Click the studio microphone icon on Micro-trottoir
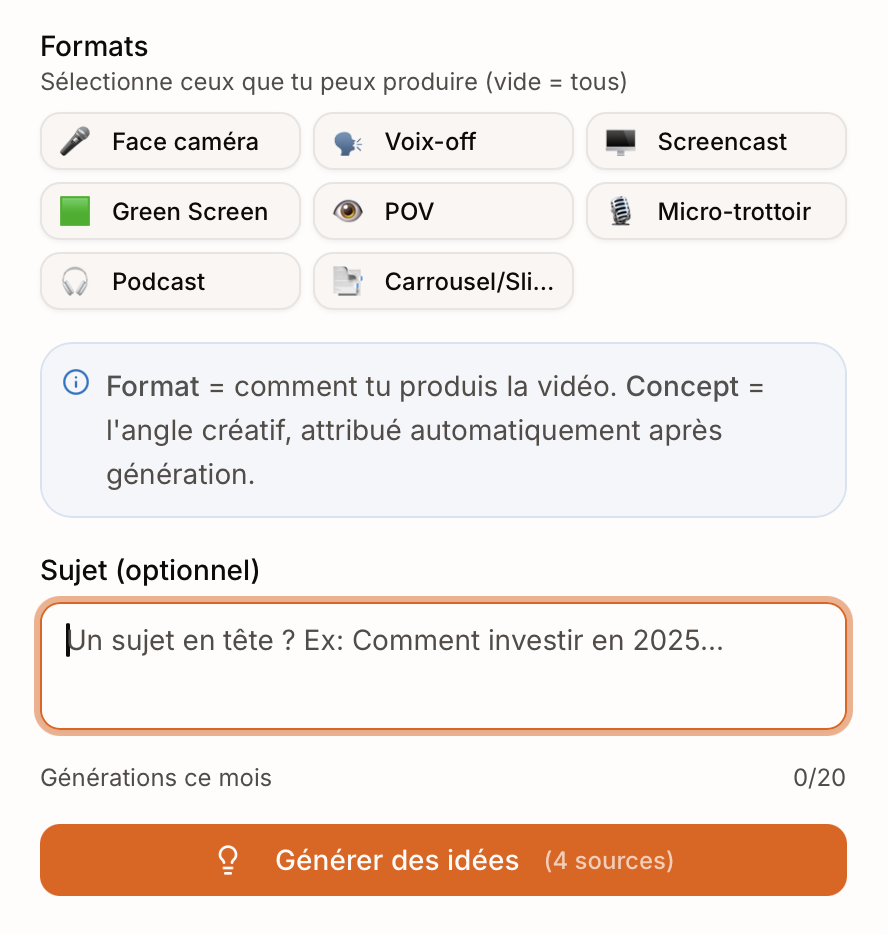 point(621,211)
